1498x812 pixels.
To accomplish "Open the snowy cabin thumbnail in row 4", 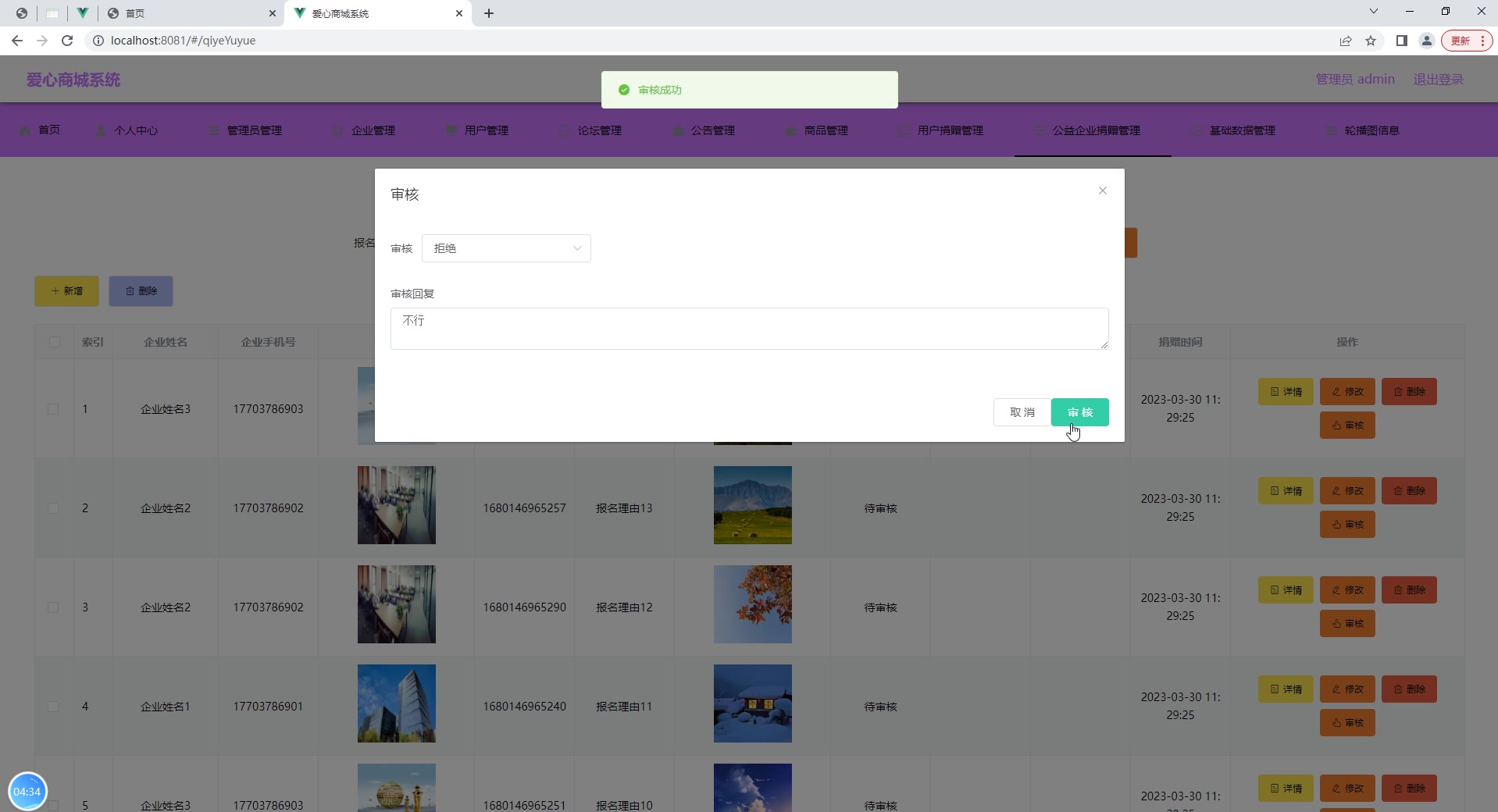I will (753, 703).
